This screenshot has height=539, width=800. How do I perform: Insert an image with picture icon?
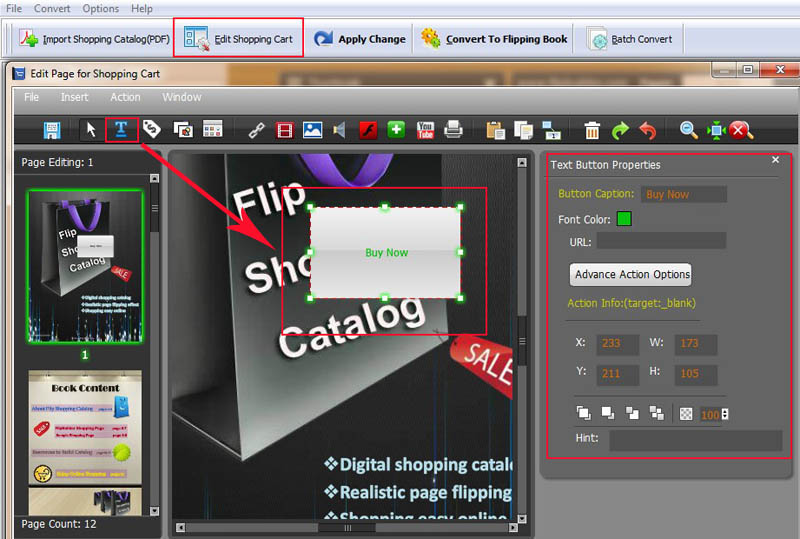(312, 130)
